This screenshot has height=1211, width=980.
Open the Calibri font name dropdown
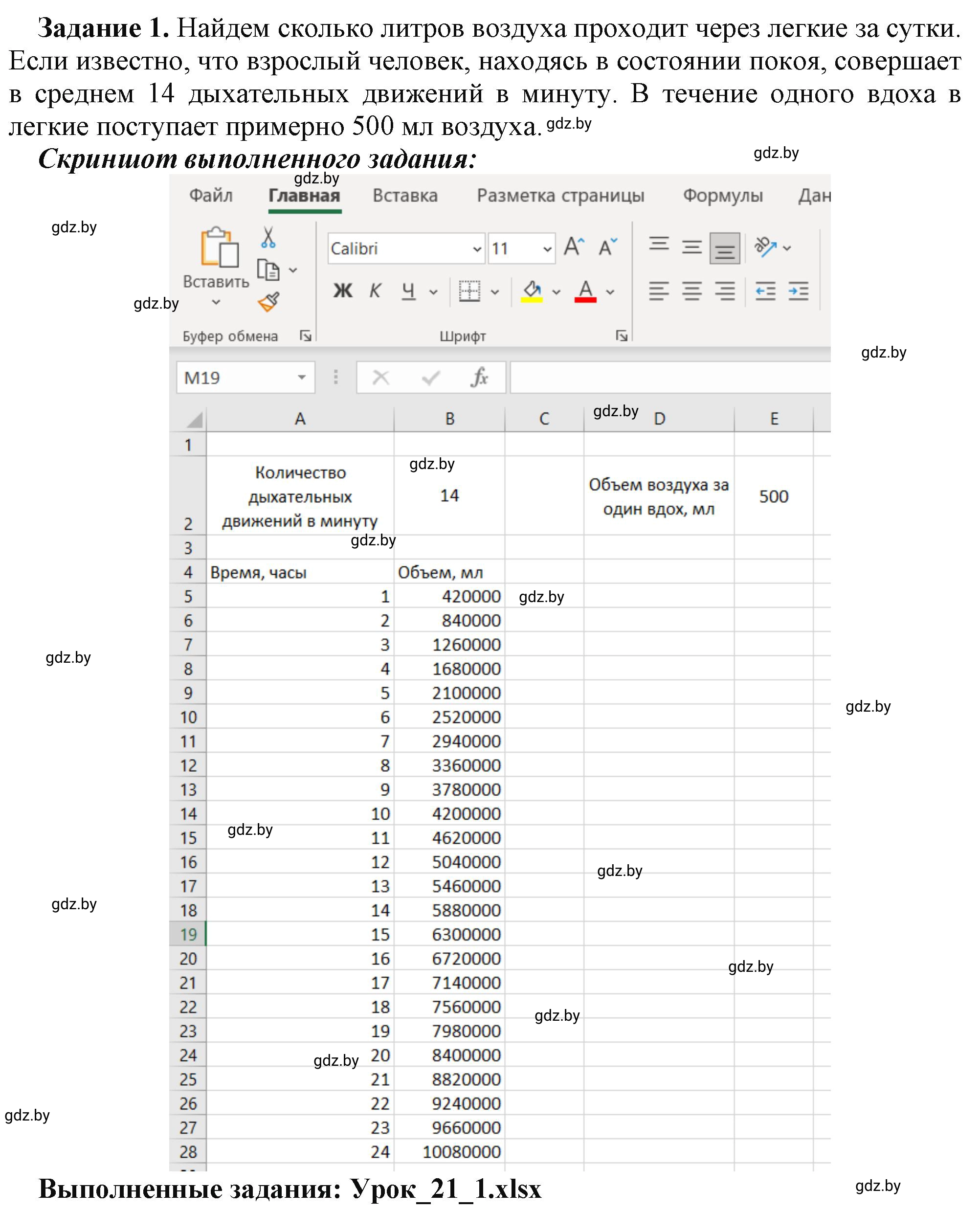tap(477, 248)
